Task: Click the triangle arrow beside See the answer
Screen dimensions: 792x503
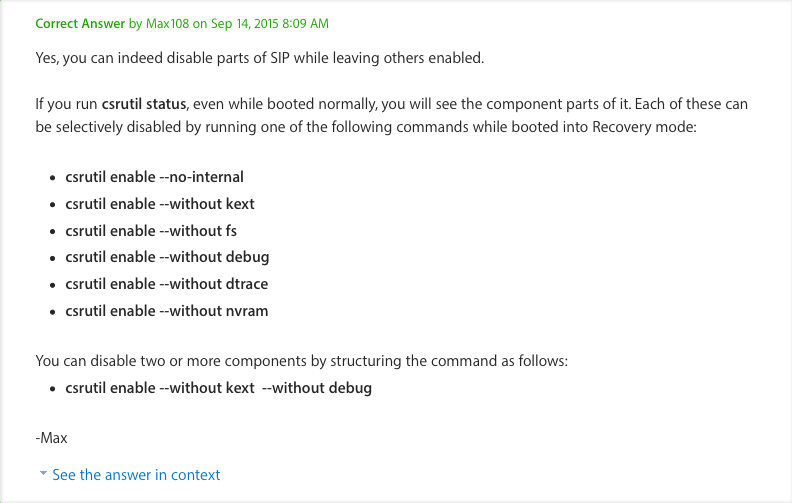Action: coord(43,473)
